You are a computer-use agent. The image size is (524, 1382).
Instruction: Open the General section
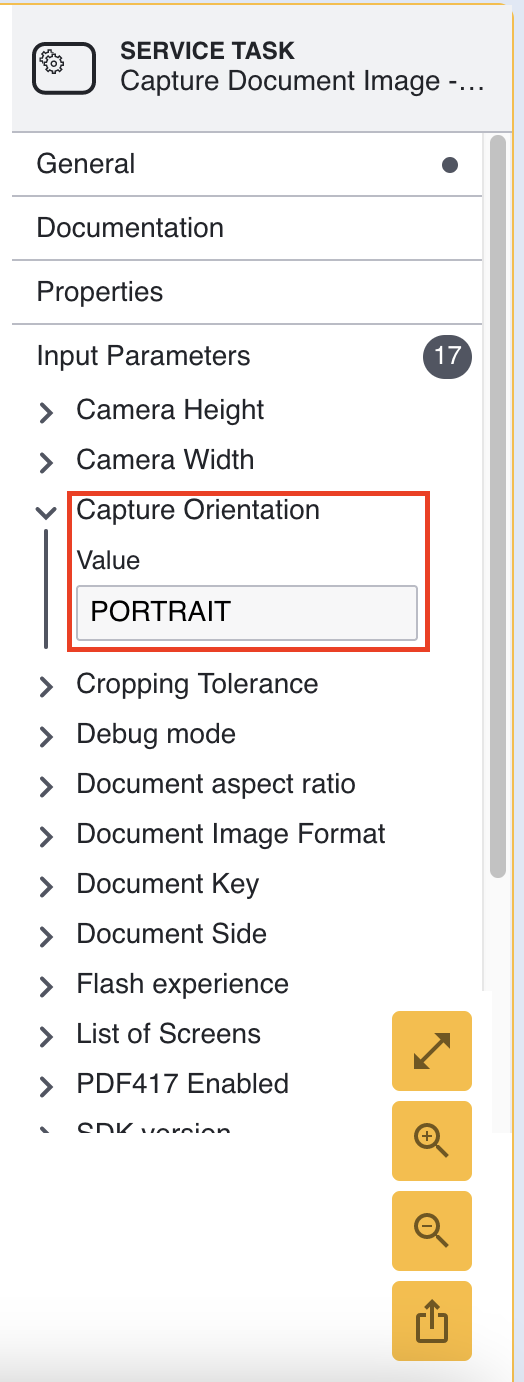[247, 164]
